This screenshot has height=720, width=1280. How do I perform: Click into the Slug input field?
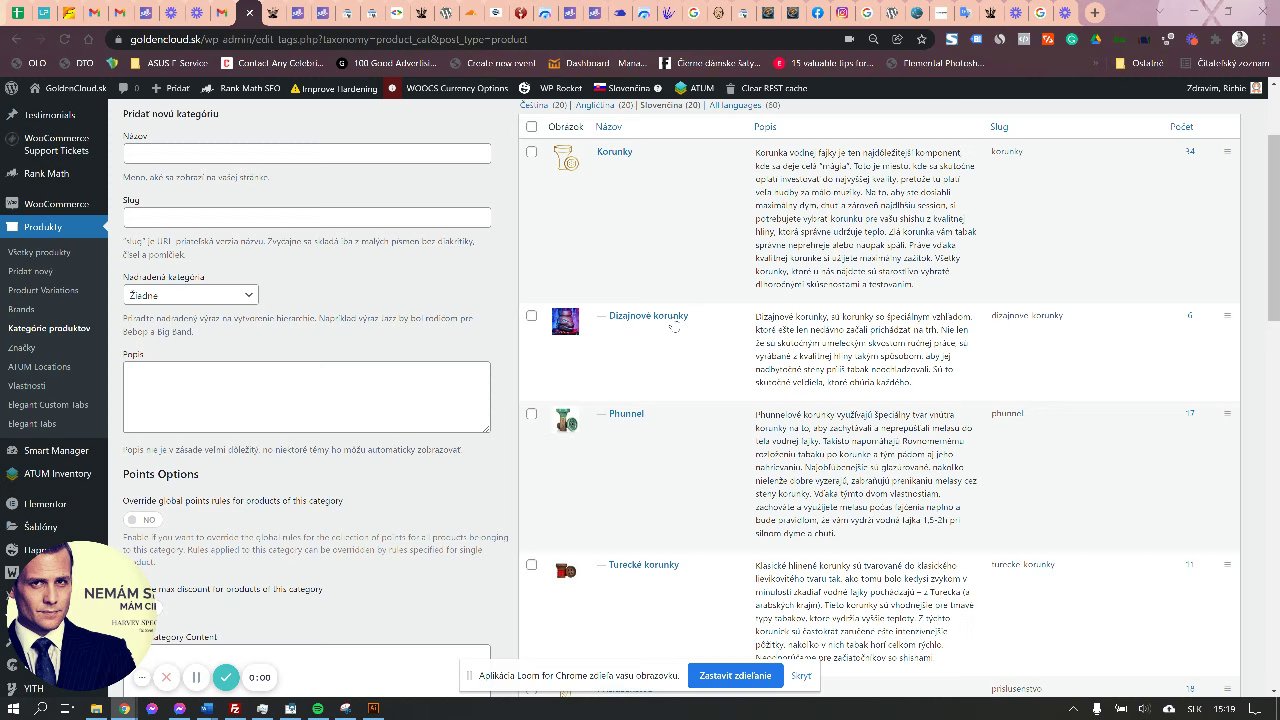coord(307,217)
